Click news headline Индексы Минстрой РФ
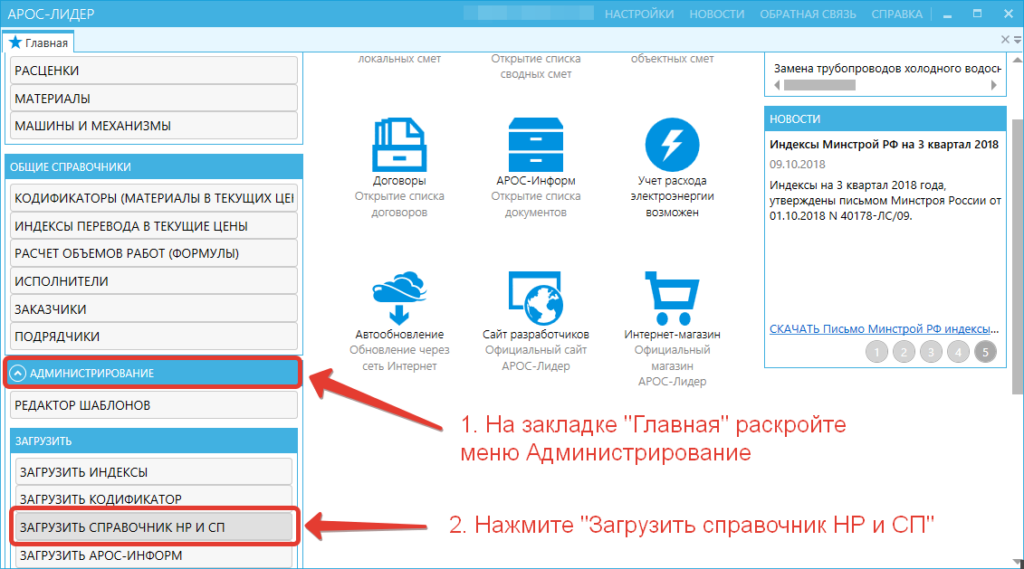 pos(884,144)
